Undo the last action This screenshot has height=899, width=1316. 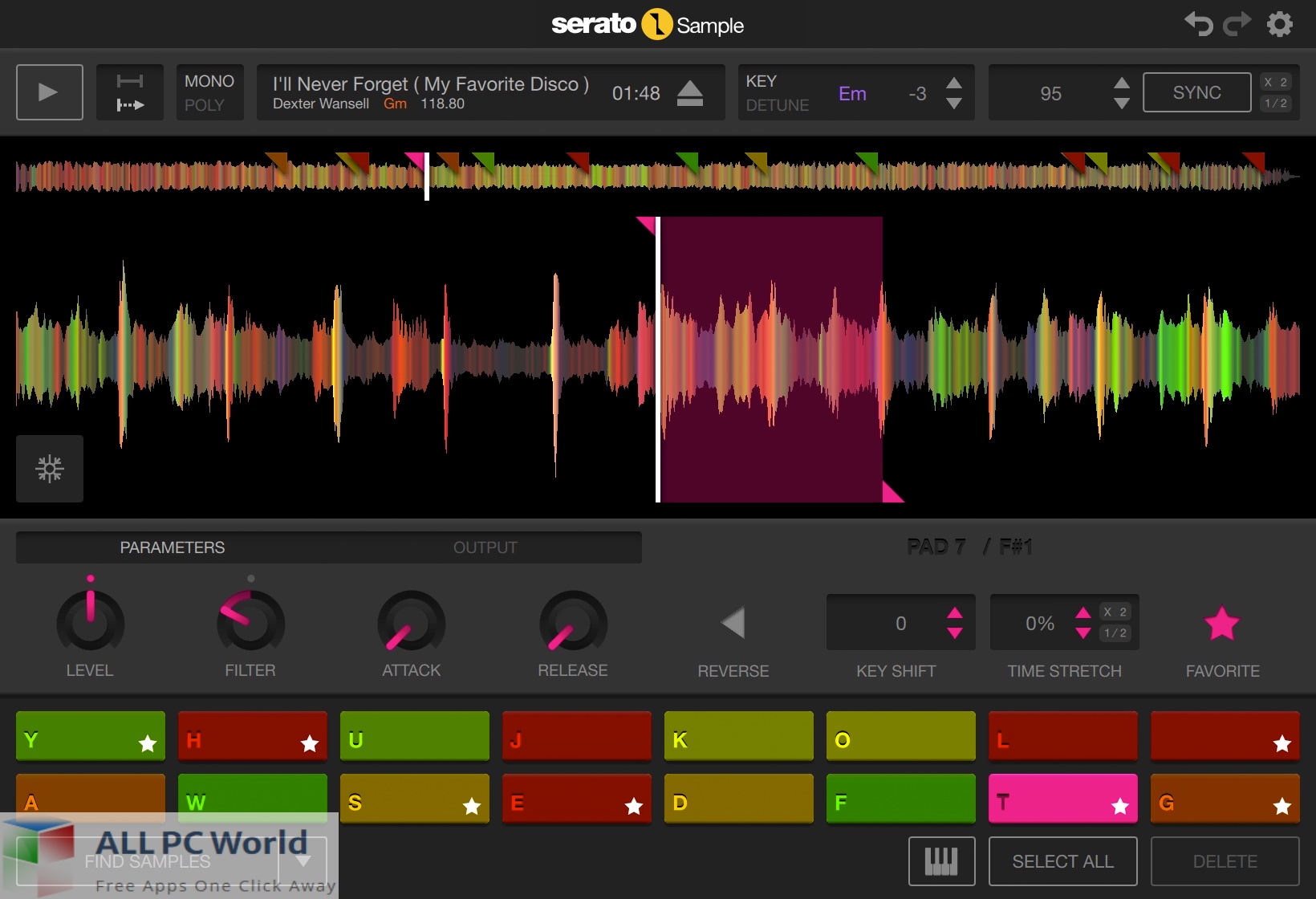click(x=1199, y=24)
